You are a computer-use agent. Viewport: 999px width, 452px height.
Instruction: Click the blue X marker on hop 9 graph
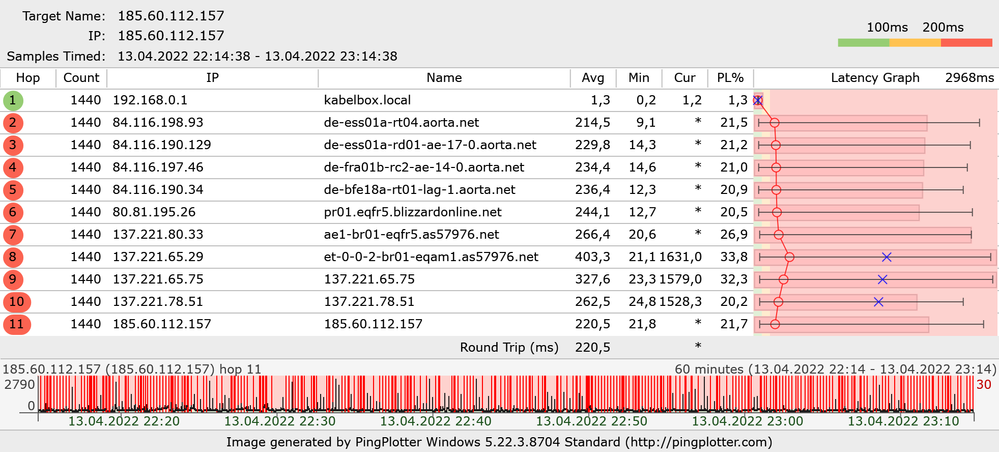(x=882, y=279)
